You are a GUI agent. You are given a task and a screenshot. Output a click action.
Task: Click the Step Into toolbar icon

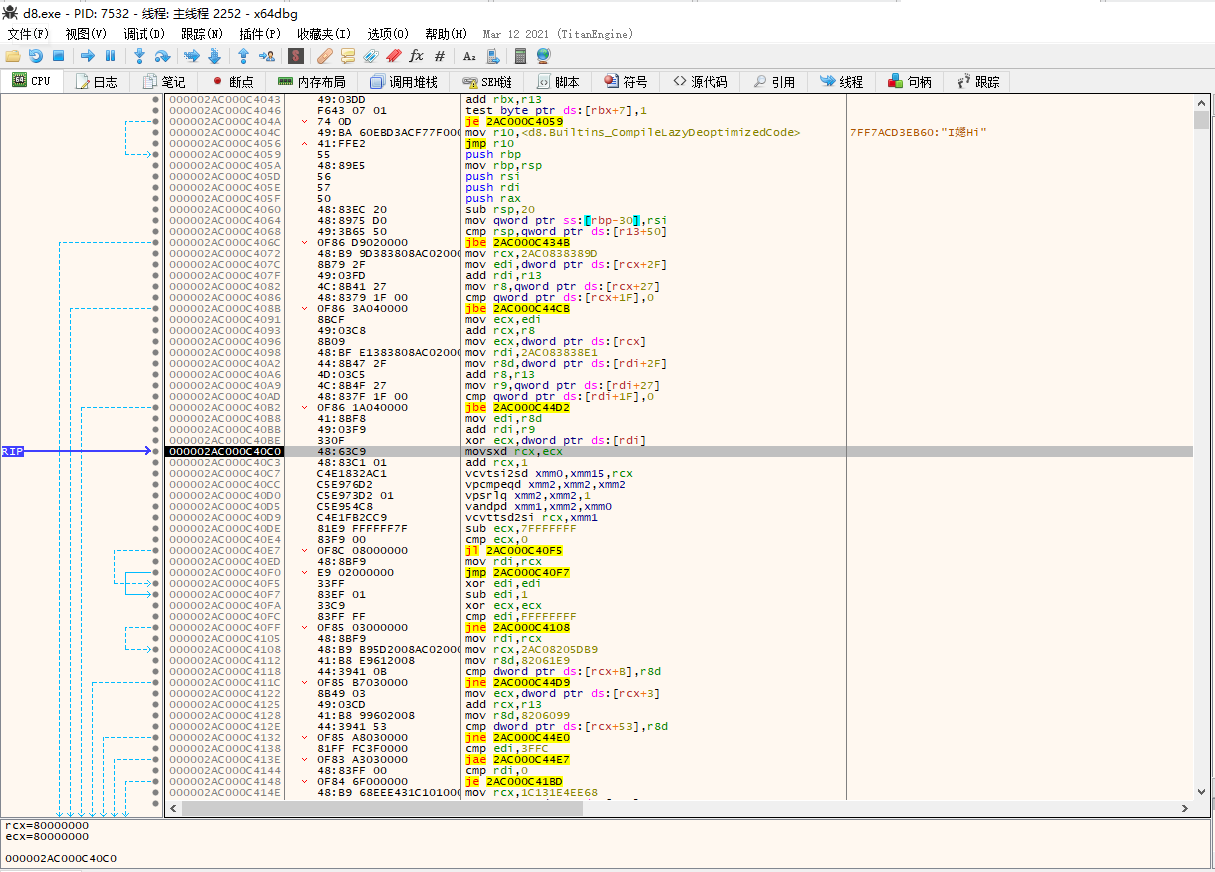coord(138,56)
